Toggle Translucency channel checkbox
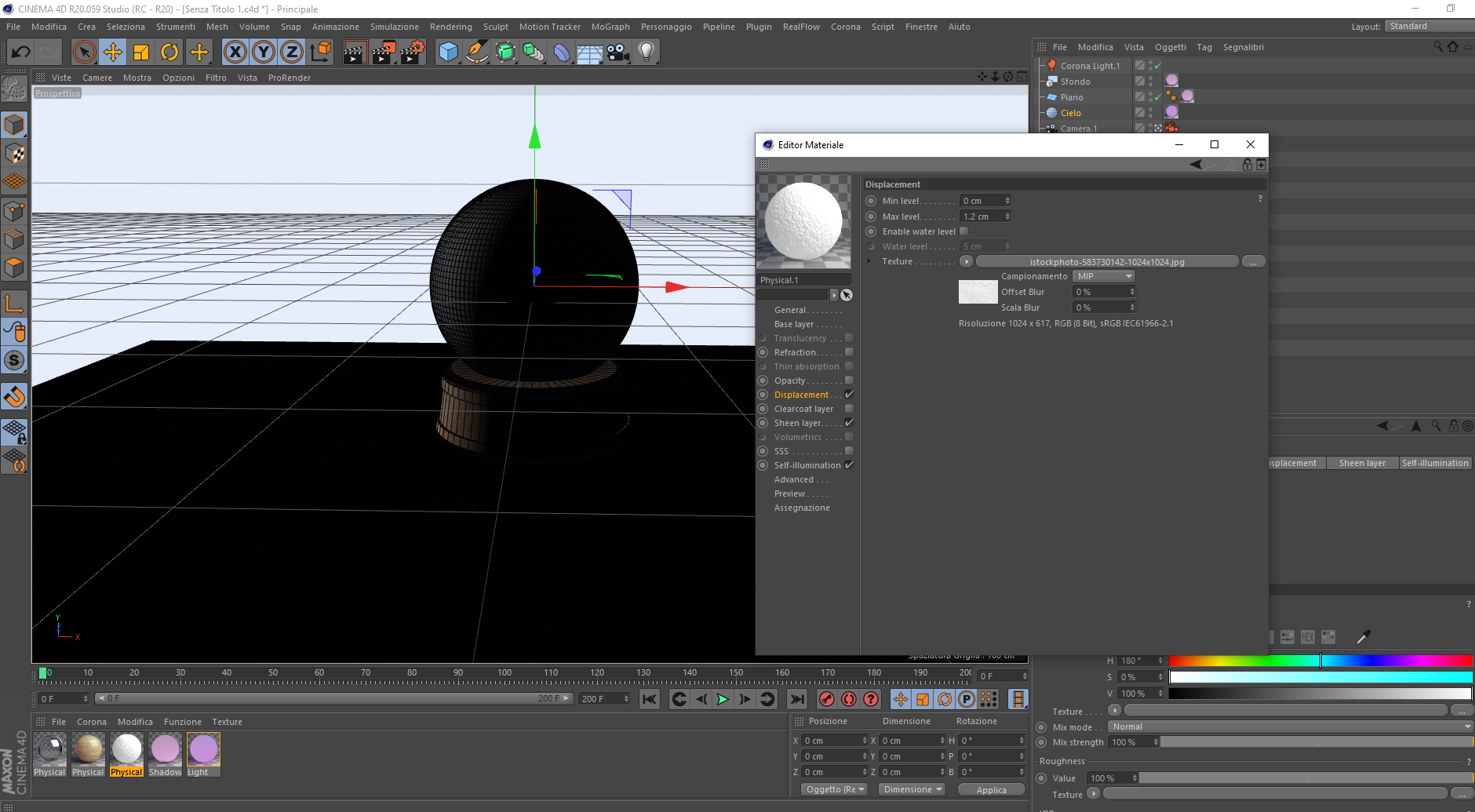1475x812 pixels. coord(849,338)
